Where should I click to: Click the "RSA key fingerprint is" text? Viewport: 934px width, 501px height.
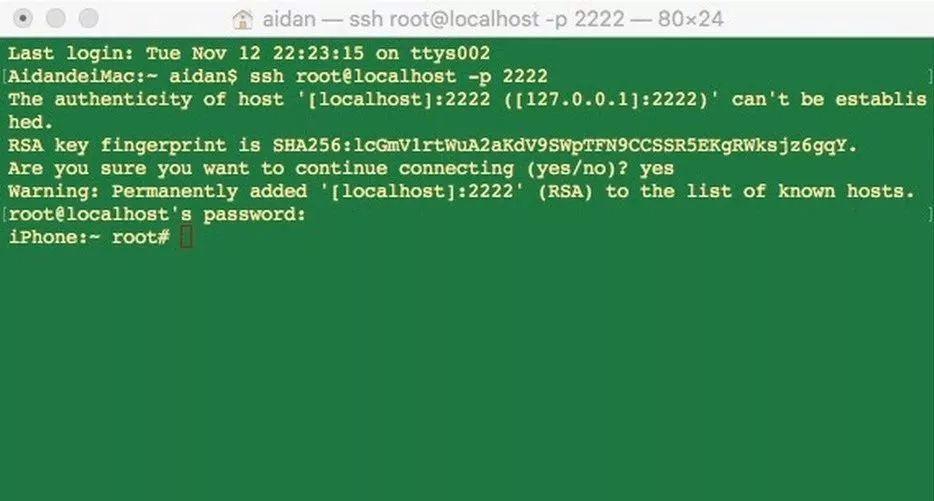(x=130, y=145)
